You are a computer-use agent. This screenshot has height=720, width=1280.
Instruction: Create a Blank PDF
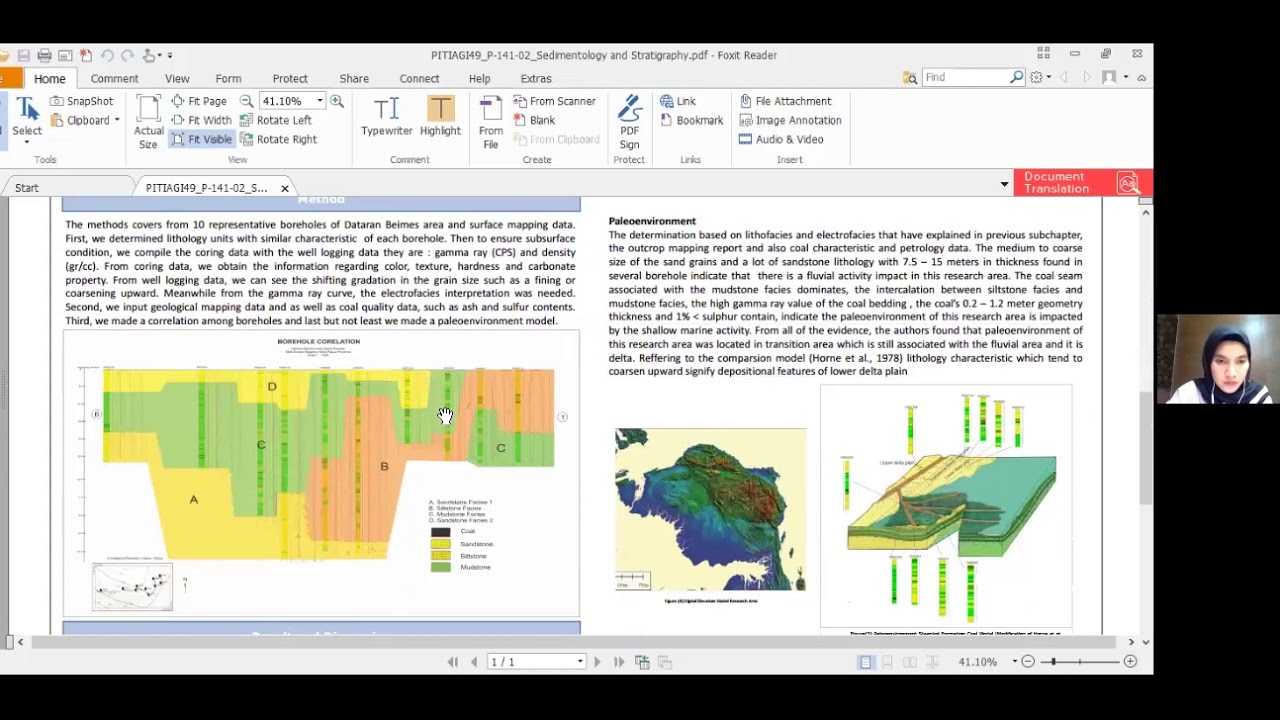click(534, 120)
